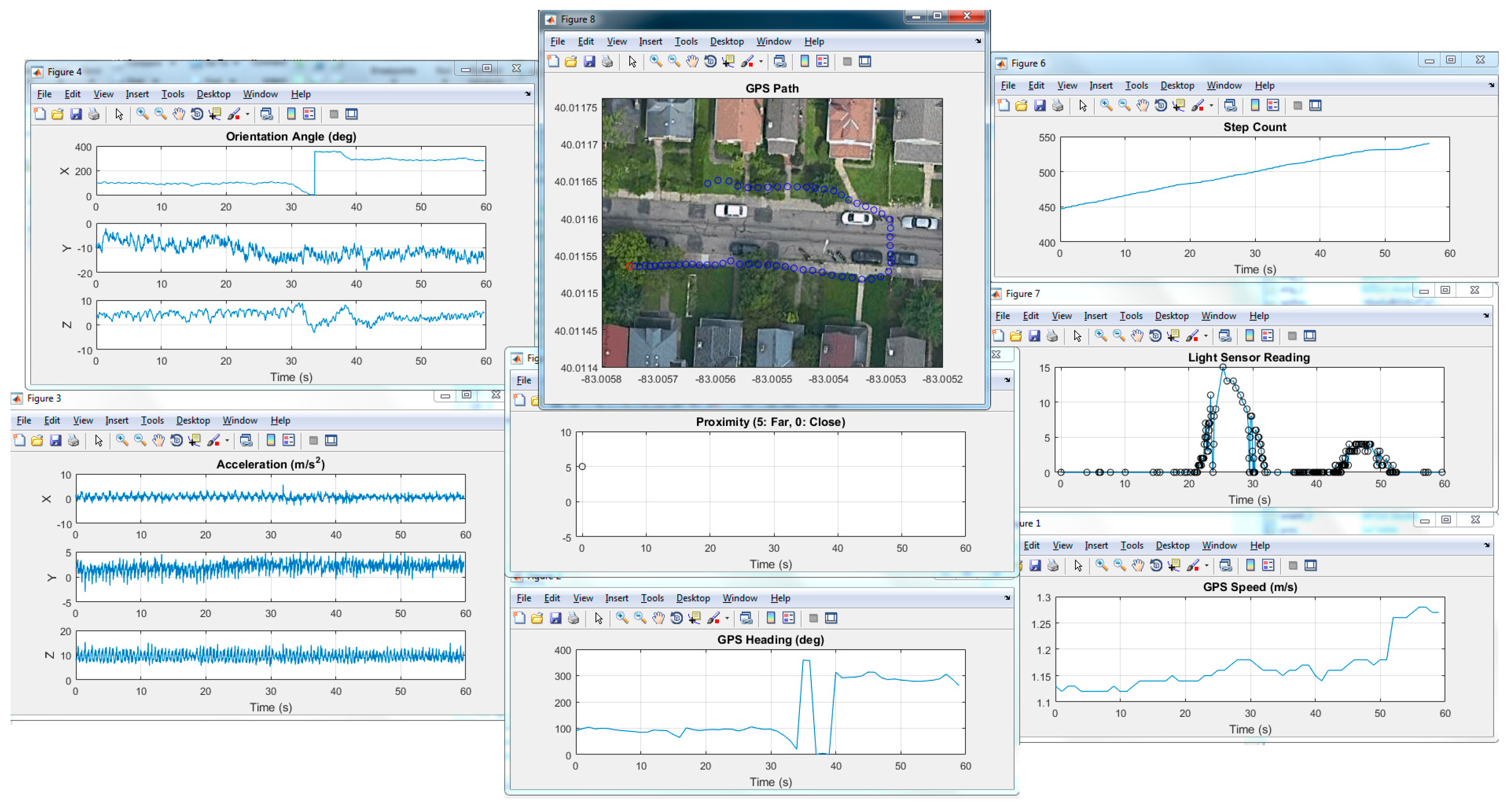Link Plot icon in GPS Speed figure toolbar
The image size is (1512, 807).
[x=1225, y=565]
